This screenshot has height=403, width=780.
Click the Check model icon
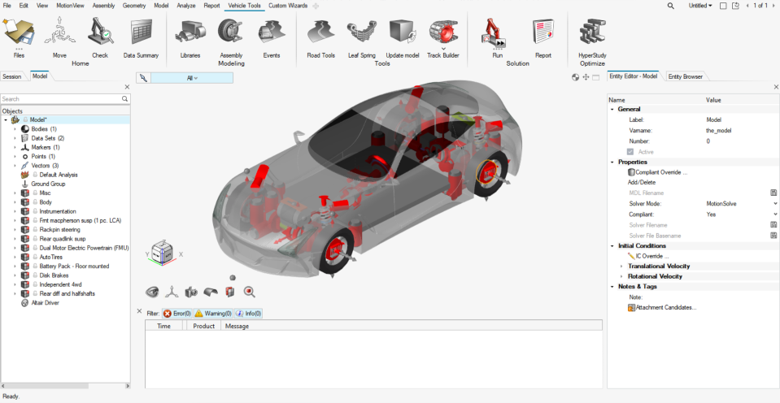[100, 35]
